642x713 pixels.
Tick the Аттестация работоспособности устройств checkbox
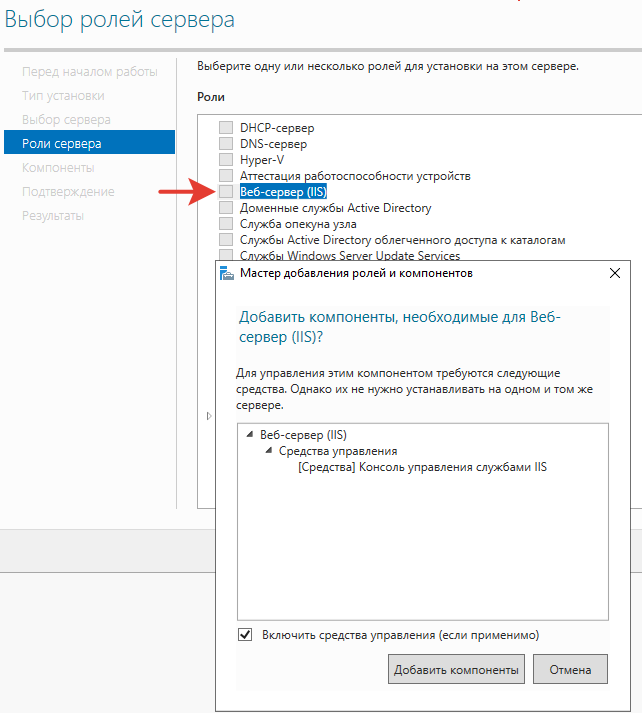tap(226, 175)
